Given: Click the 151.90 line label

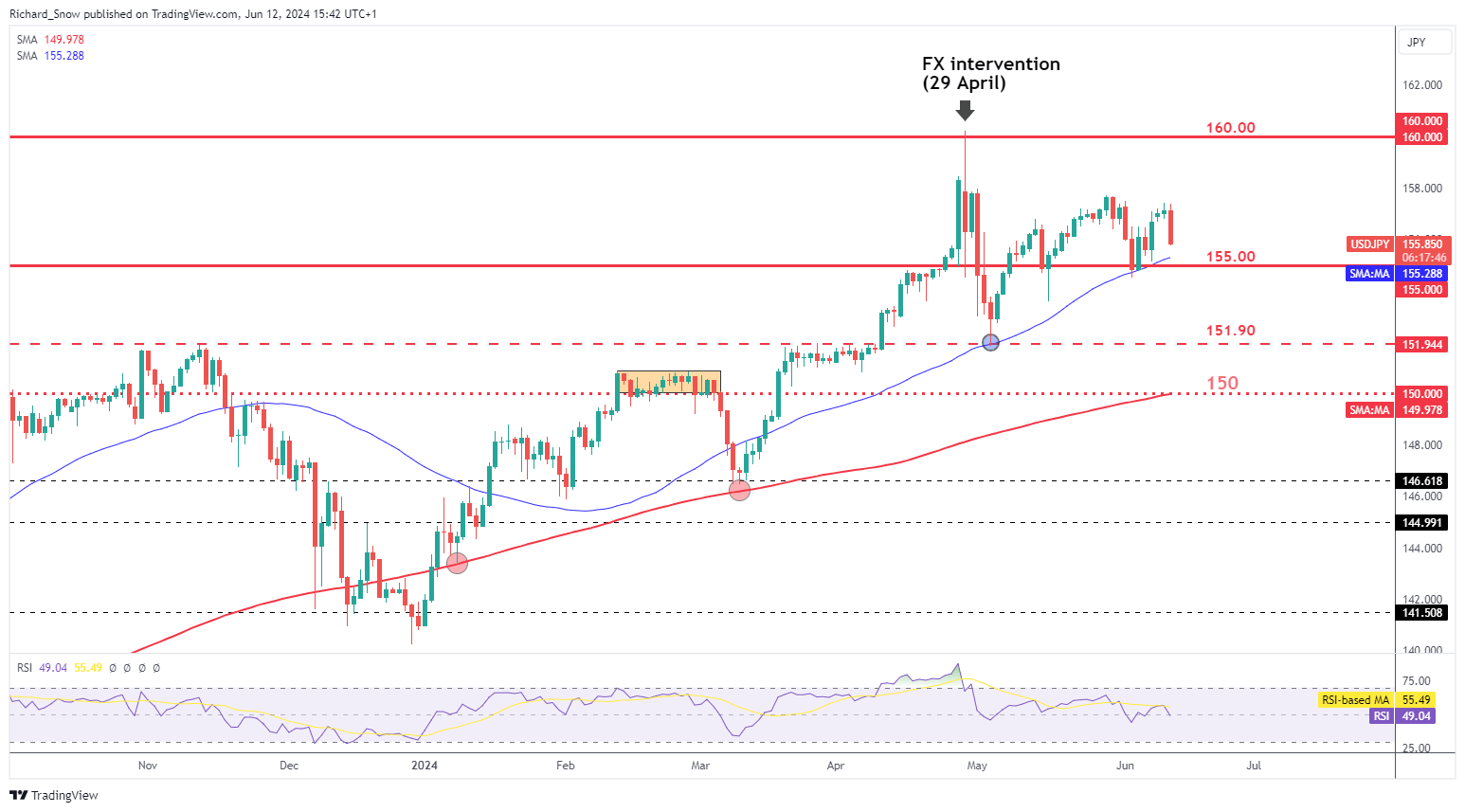Looking at the screenshot, I should pos(1230,331).
